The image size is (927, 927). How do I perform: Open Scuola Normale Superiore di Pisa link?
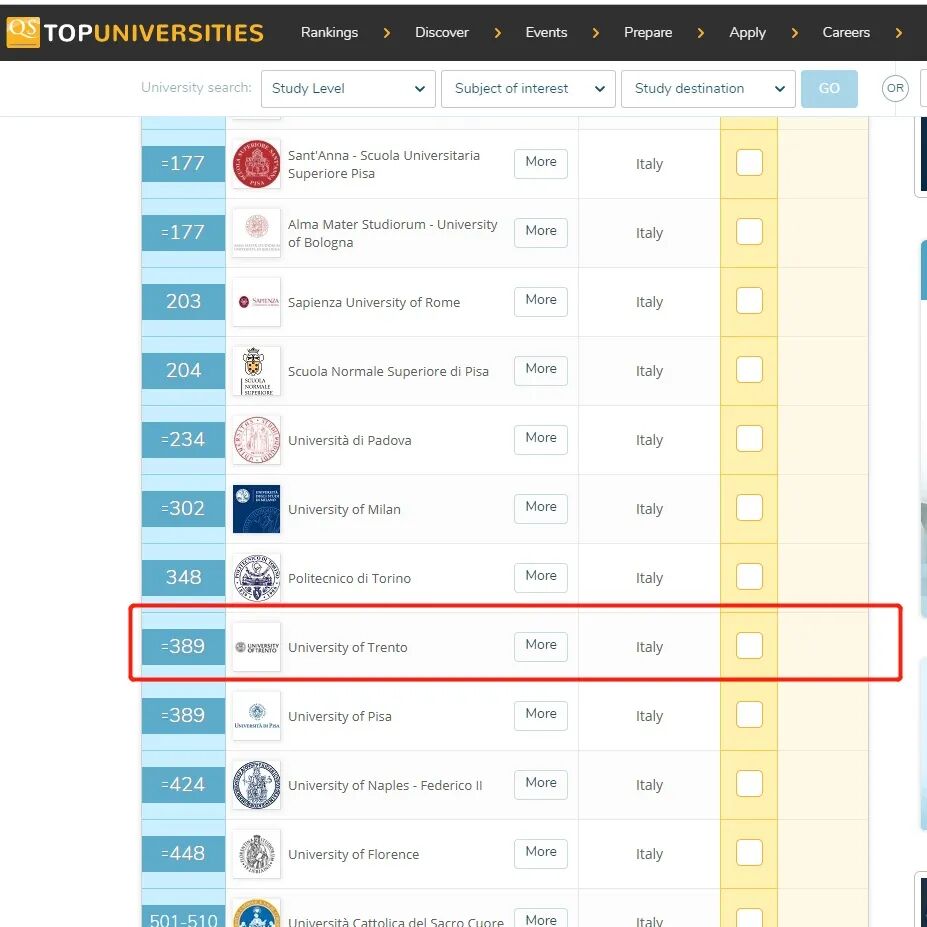388,371
